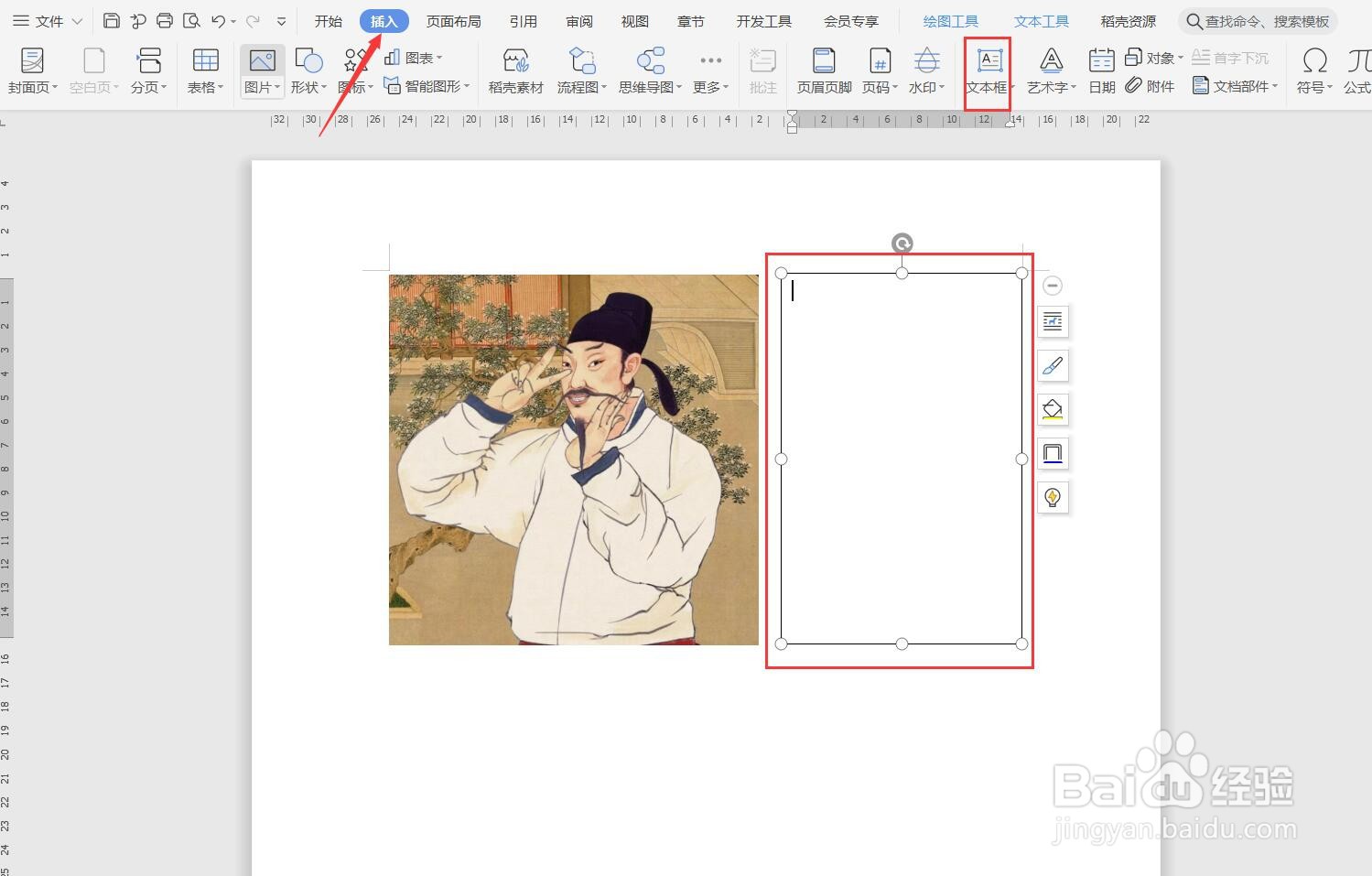
Task: Click the 图片 picture icon
Action: click(x=262, y=61)
